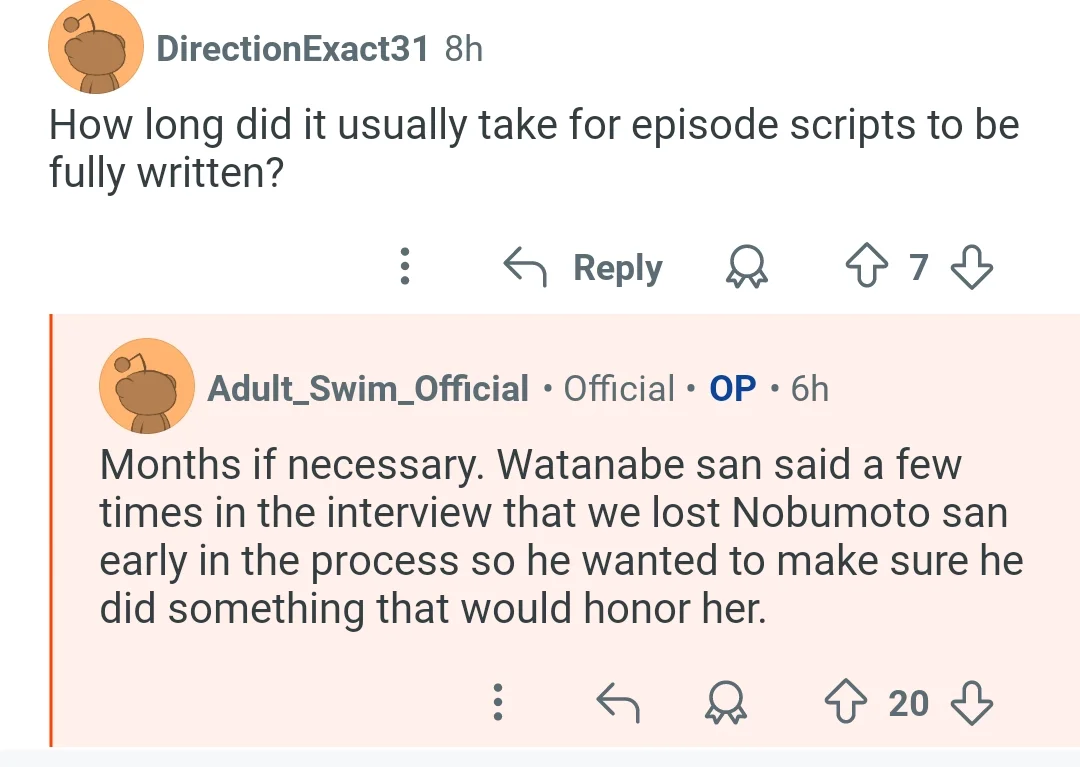This screenshot has width=1080, height=767.
Task: Open Adult_Swim_Official's profile avatar
Action: [x=147, y=386]
